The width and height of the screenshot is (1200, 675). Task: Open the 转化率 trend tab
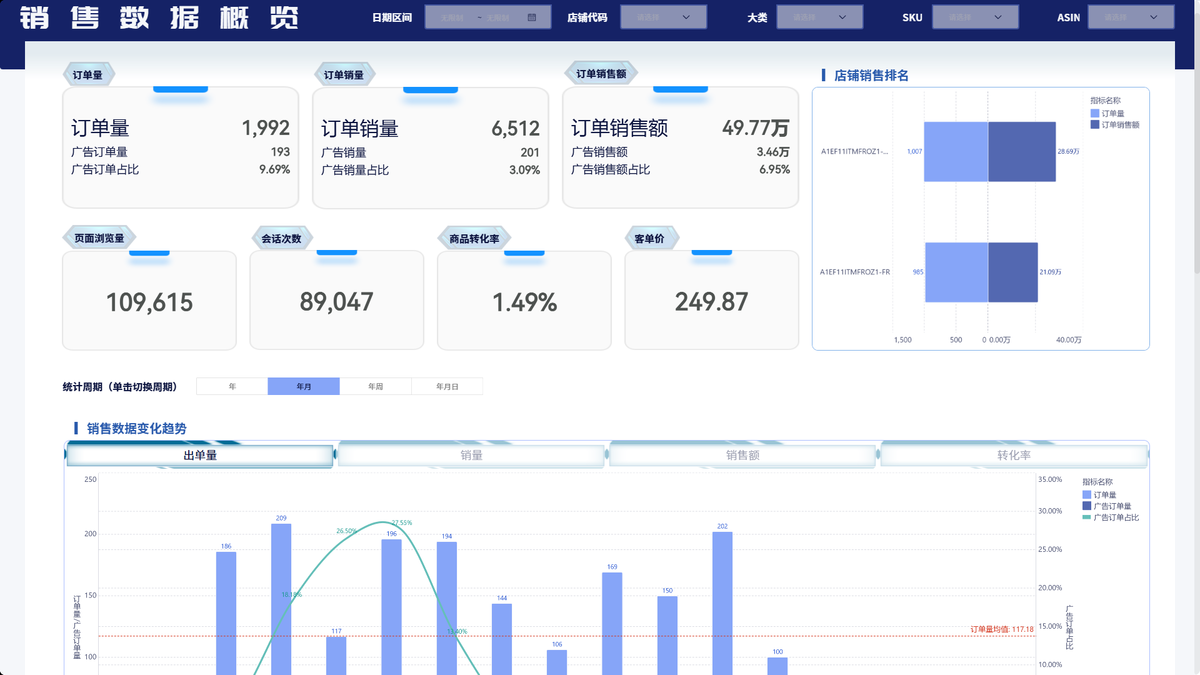tap(1013, 455)
